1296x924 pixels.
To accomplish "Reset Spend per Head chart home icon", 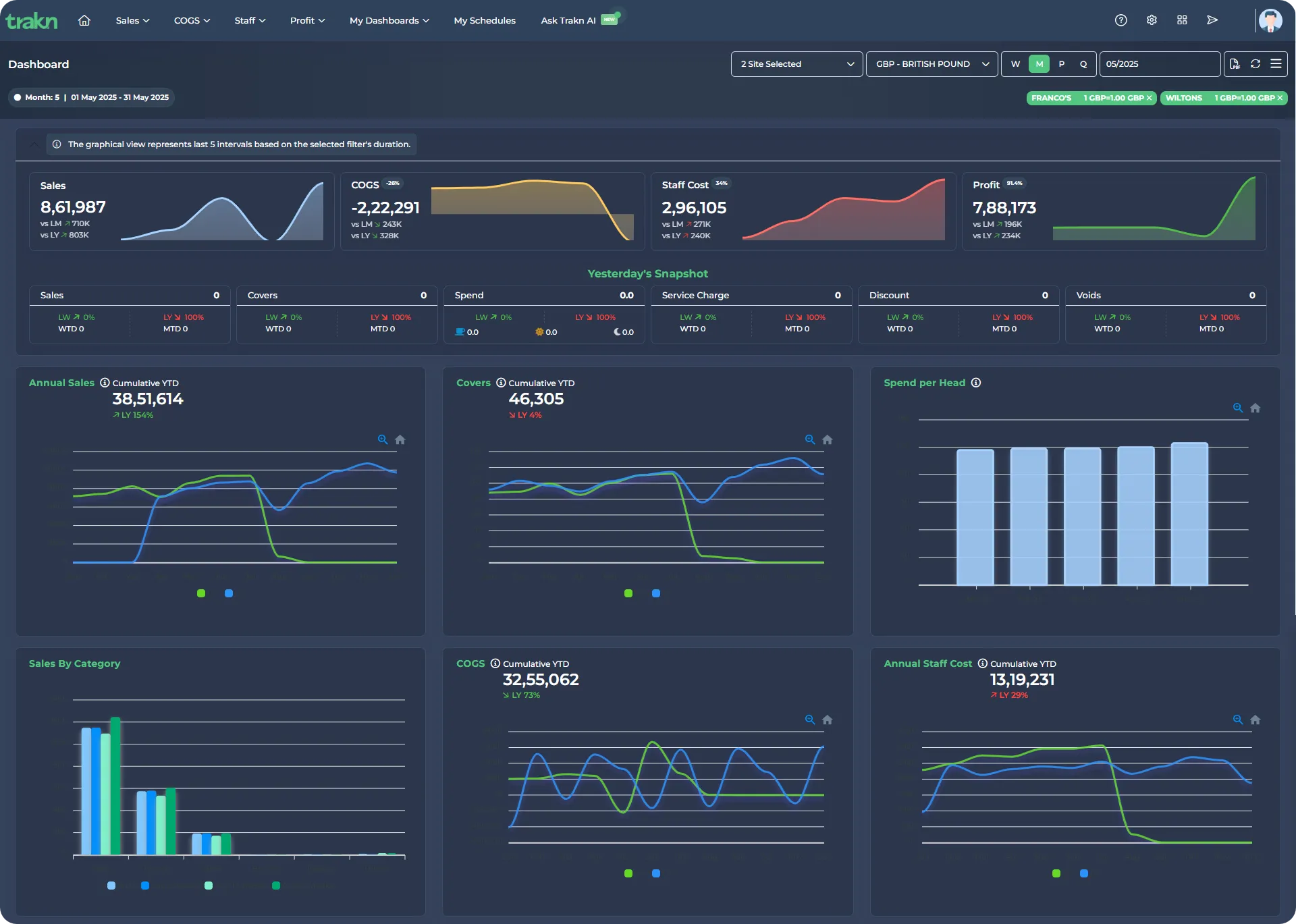I will pyautogui.click(x=1255, y=408).
